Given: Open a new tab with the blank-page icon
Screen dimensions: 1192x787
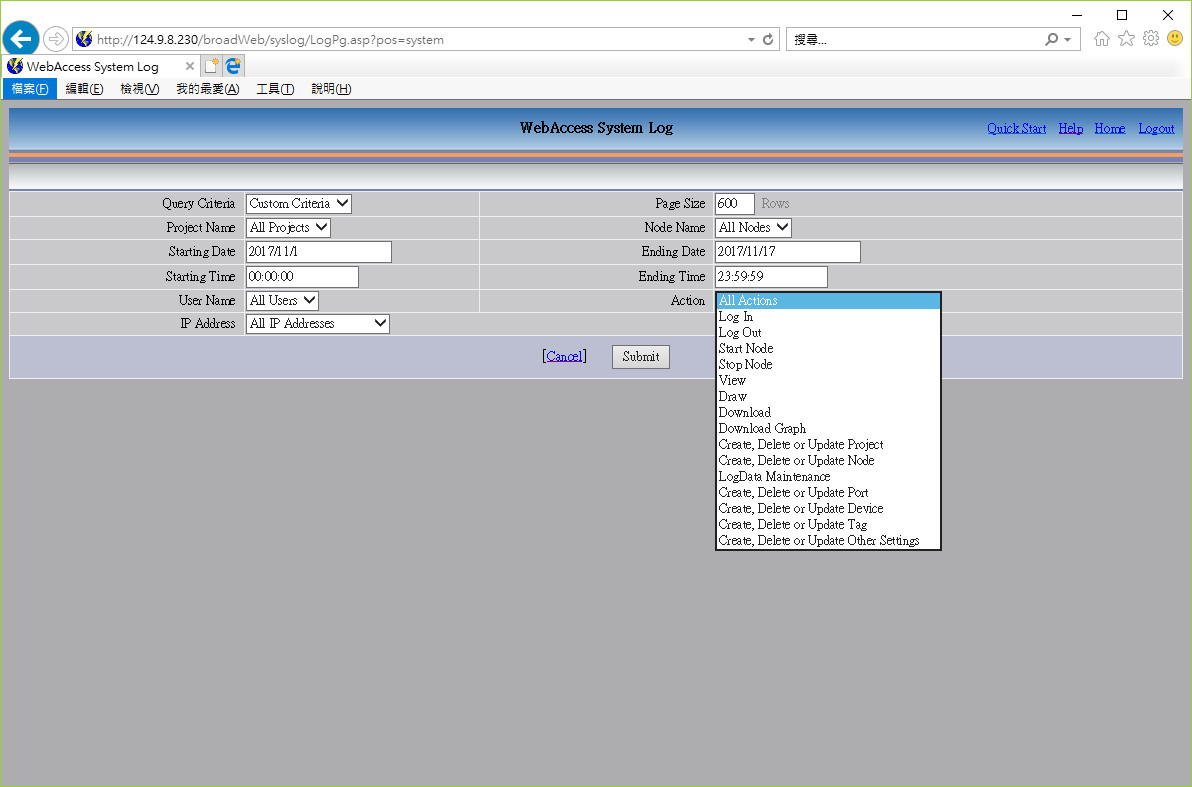Looking at the screenshot, I should pos(211,66).
